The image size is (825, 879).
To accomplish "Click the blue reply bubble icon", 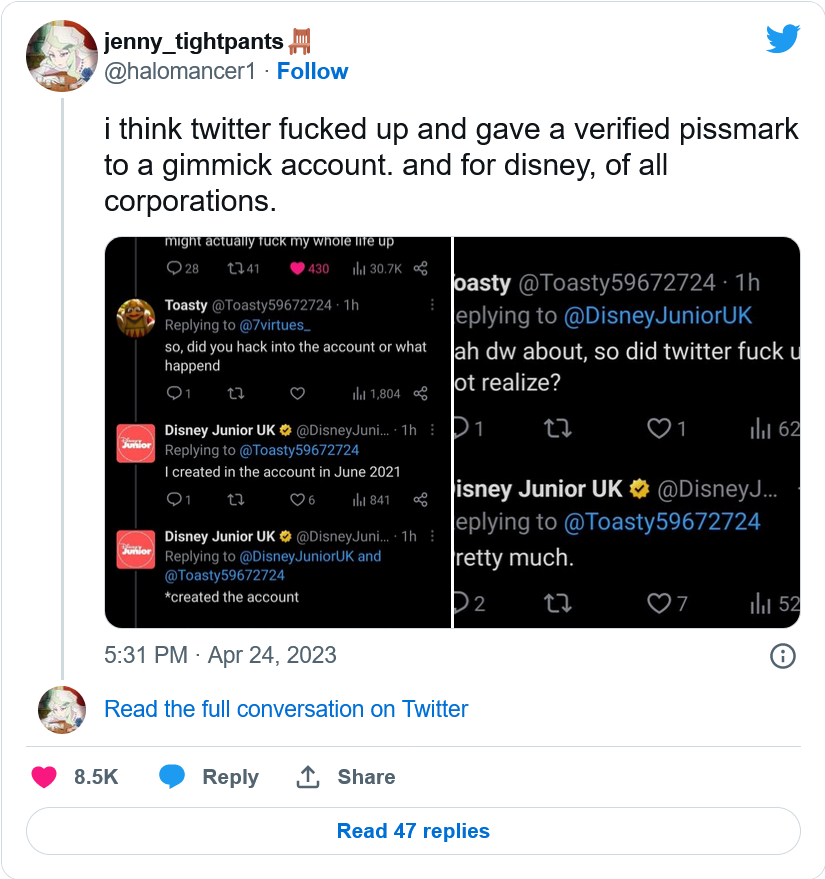I will (x=174, y=777).
